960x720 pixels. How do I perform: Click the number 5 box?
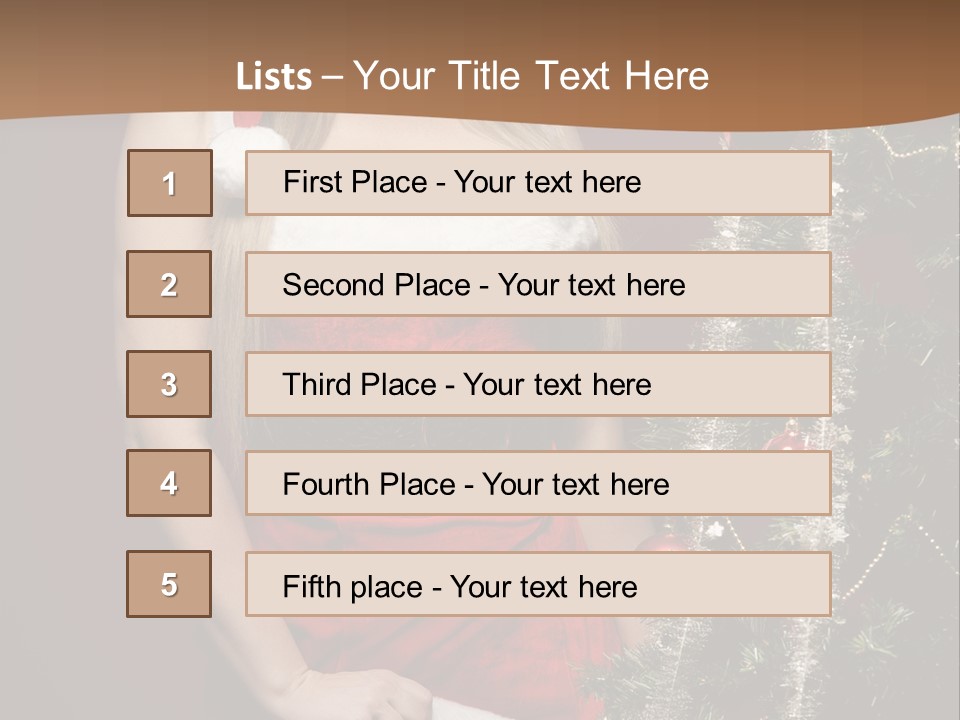click(169, 584)
